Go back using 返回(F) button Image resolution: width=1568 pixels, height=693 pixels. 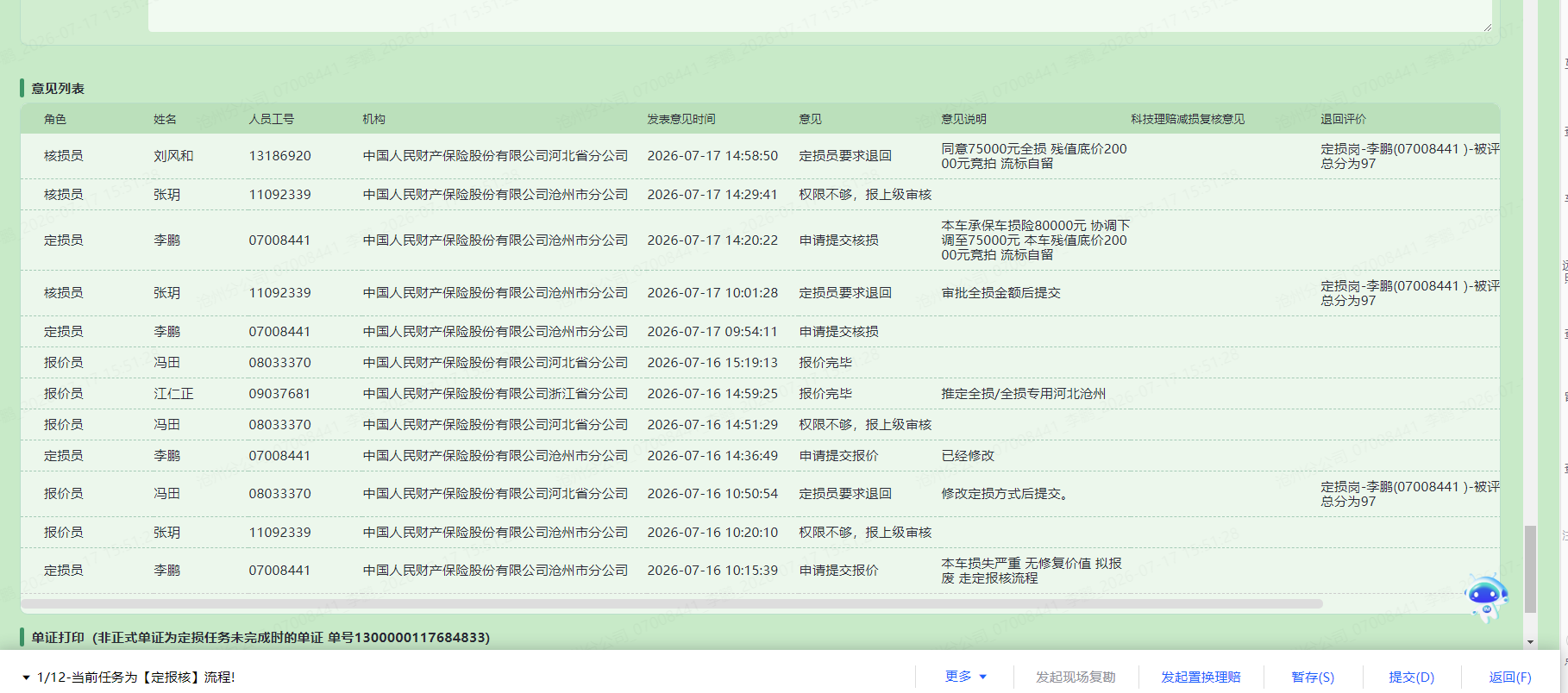[x=1509, y=677]
